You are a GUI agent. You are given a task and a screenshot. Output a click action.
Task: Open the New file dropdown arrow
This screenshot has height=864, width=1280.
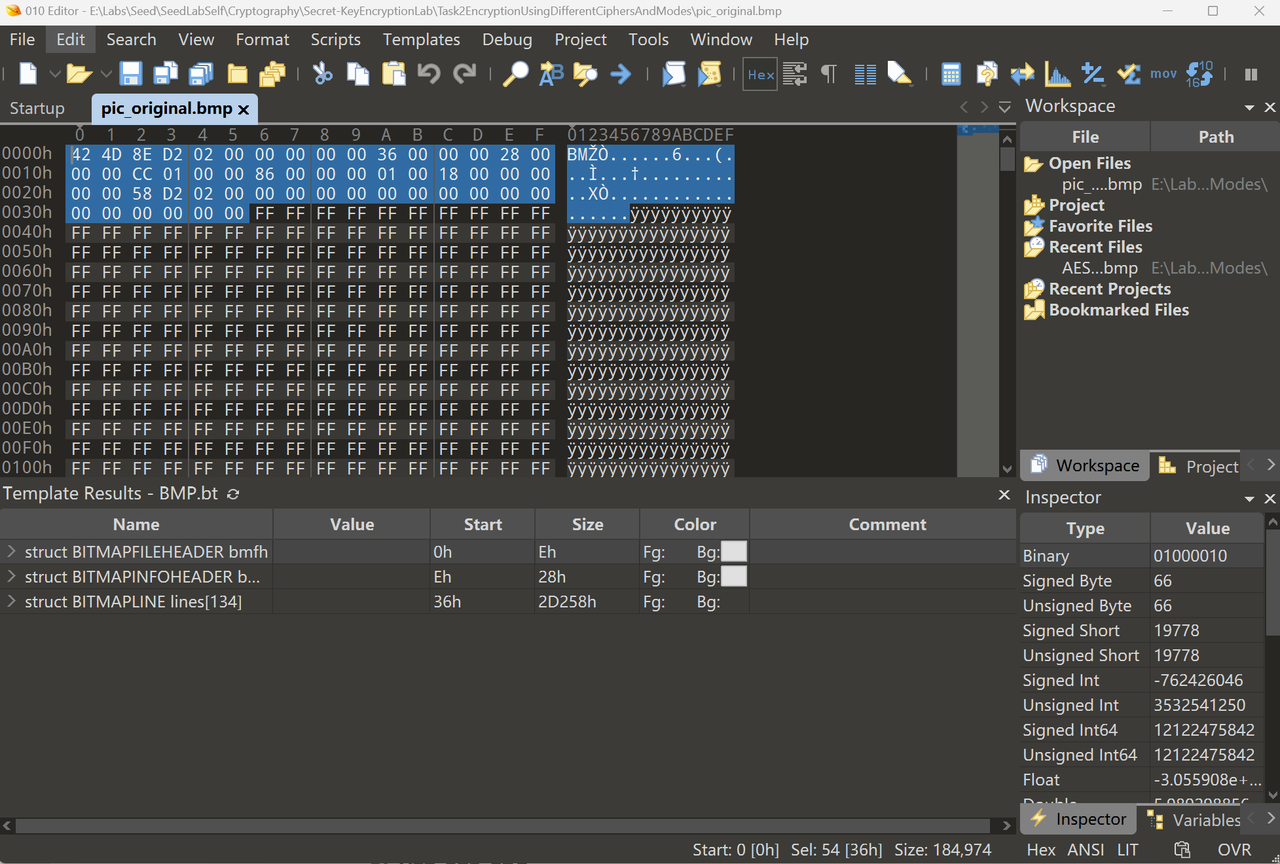[x=55, y=74]
